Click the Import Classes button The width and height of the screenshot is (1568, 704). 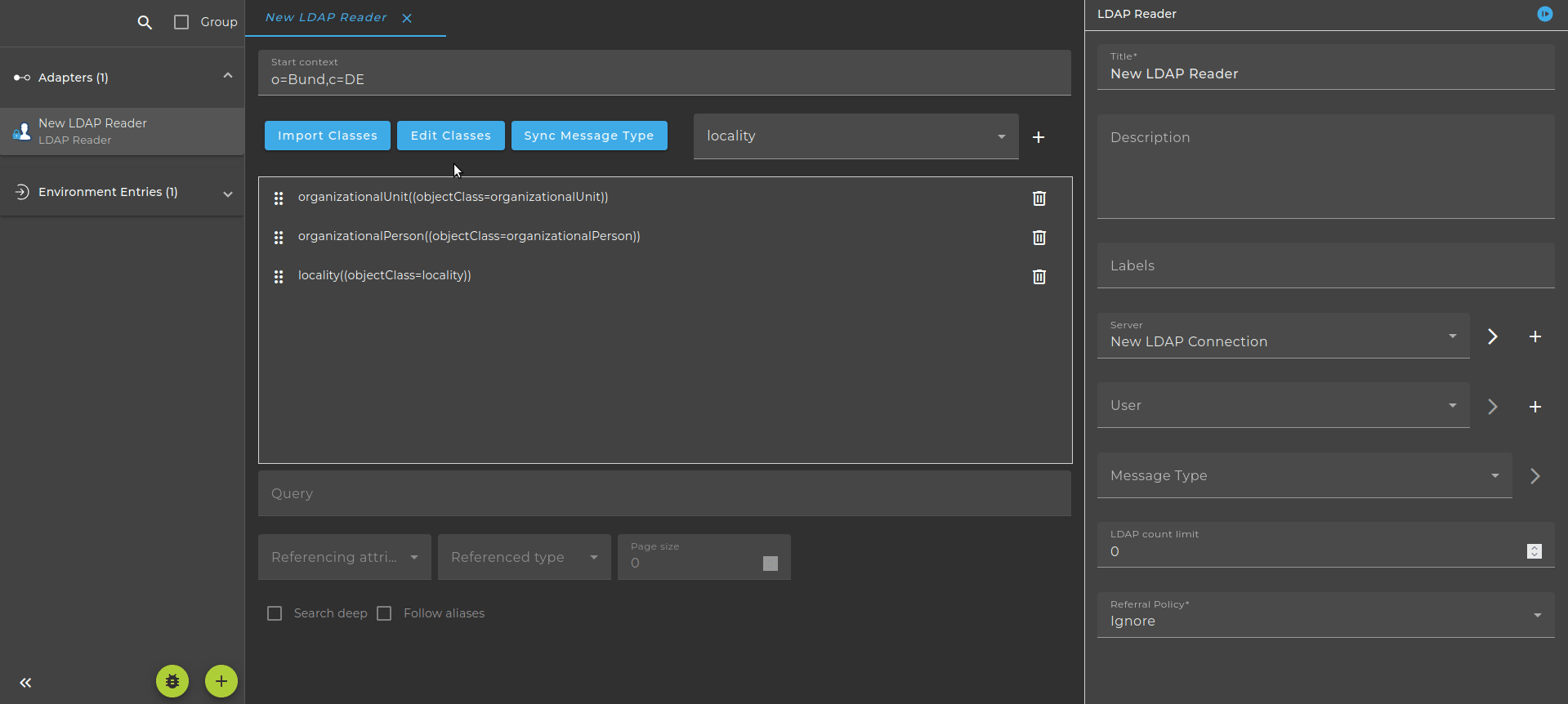[x=328, y=136]
